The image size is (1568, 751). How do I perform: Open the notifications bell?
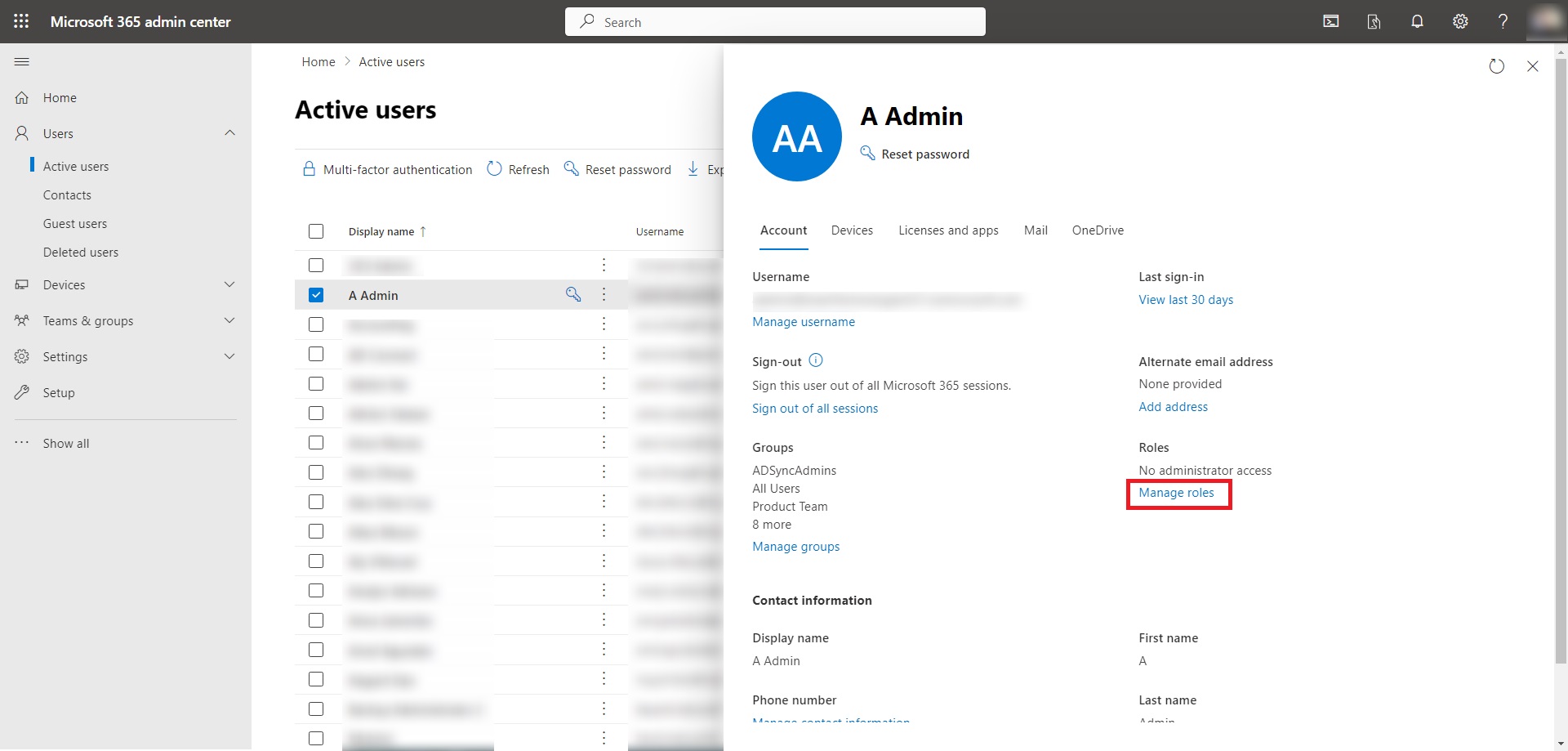pyautogui.click(x=1417, y=21)
